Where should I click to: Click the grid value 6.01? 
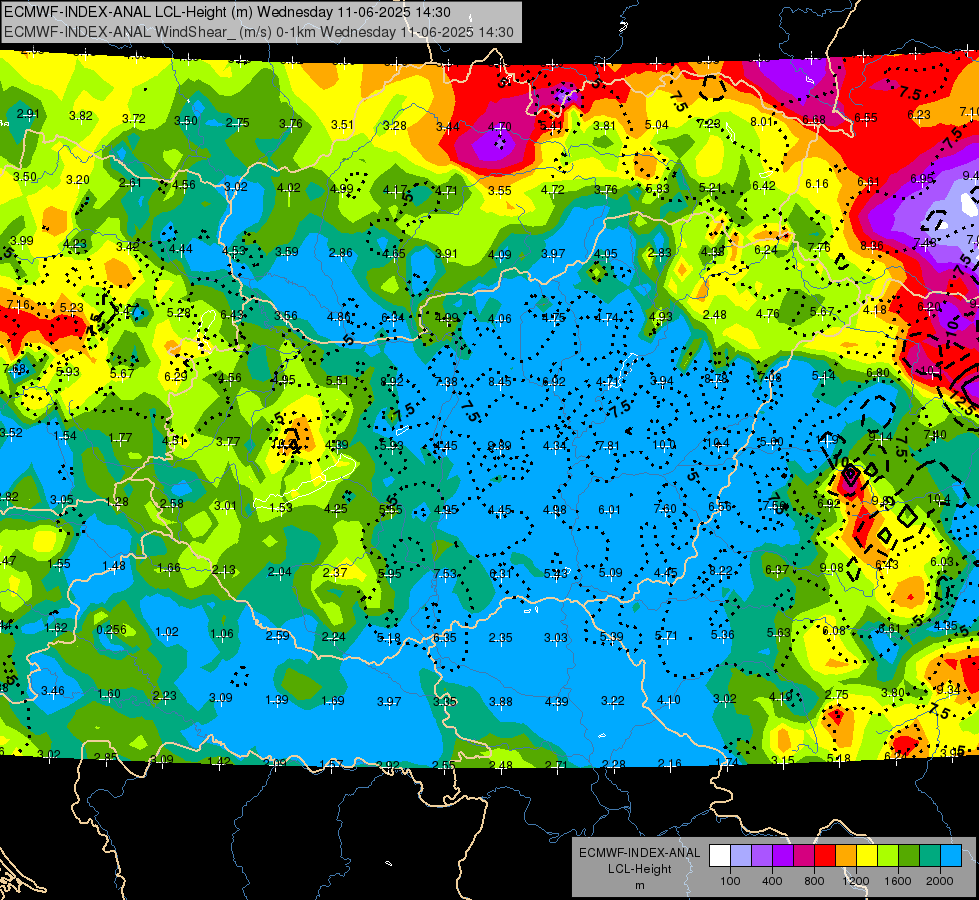coord(609,510)
